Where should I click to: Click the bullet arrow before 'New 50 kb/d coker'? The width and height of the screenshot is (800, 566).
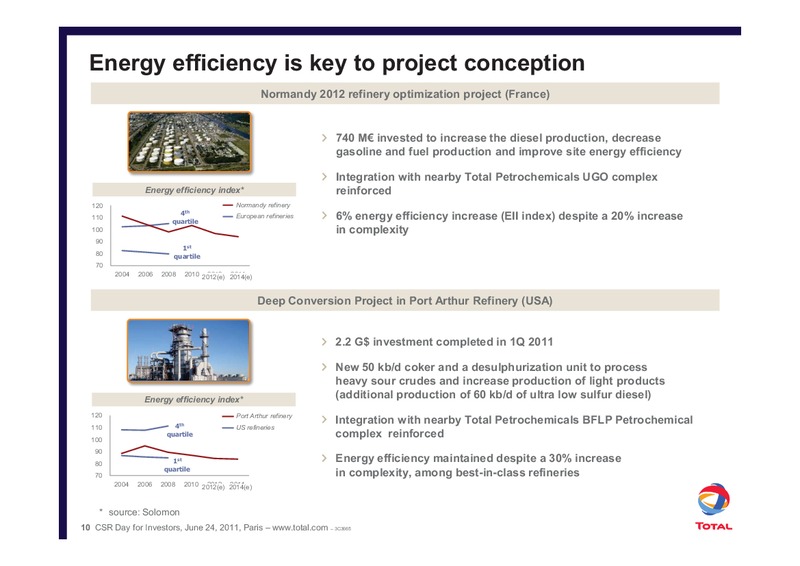pyautogui.click(x=324, y=367)
